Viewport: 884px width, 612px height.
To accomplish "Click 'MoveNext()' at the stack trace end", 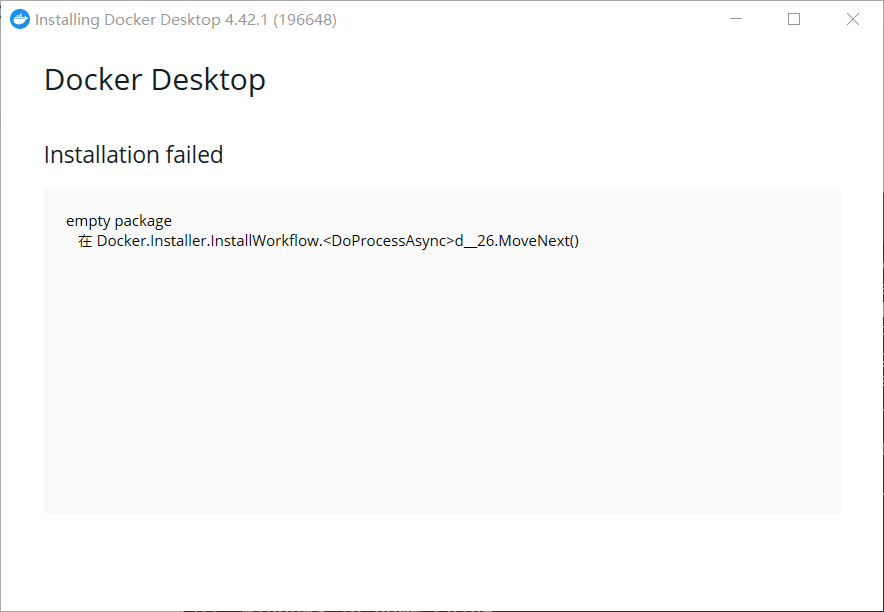I will 539,241.
